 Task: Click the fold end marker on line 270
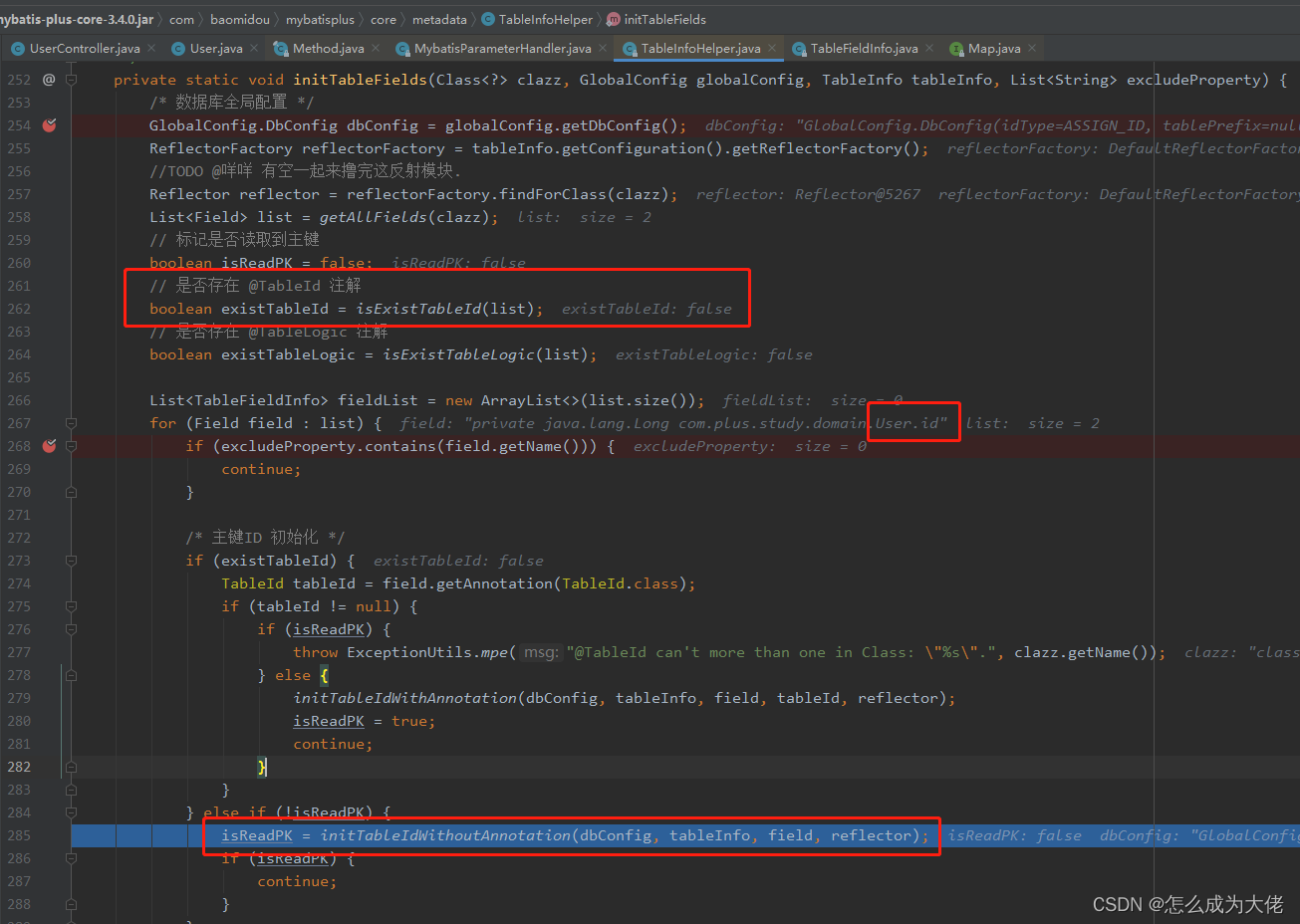point(72,492)
